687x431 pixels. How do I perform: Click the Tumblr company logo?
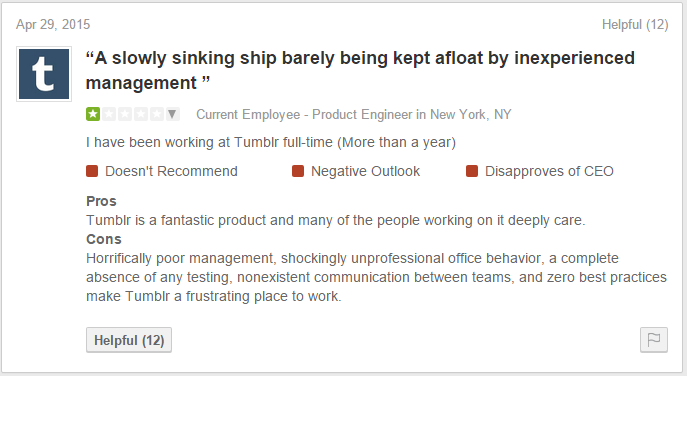tap(44, 73)
